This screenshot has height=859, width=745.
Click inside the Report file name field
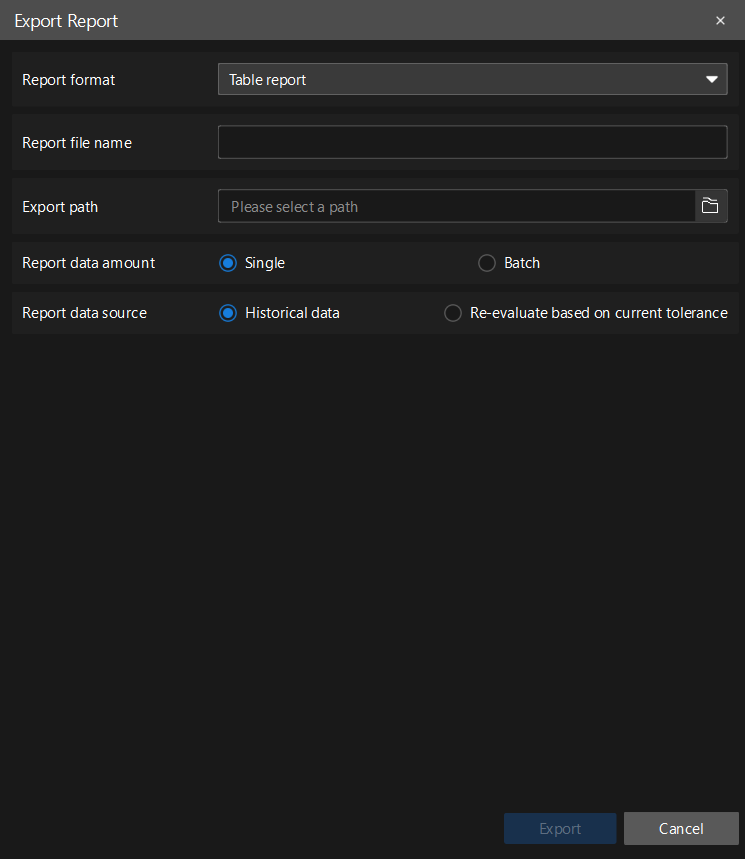pyautogui.click(x=472, y=141)
